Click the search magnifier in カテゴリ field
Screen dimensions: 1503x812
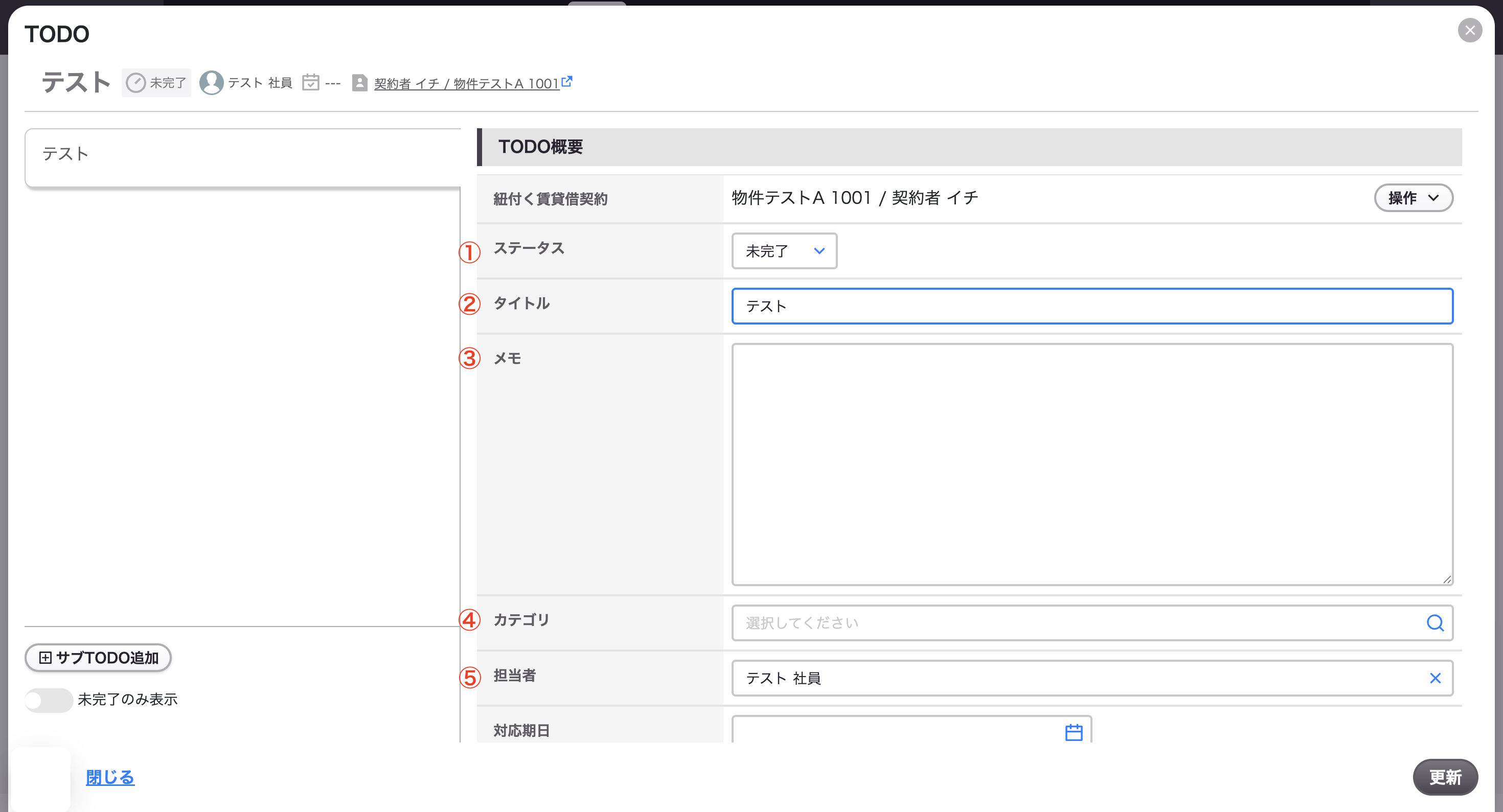pos(1434,623)
